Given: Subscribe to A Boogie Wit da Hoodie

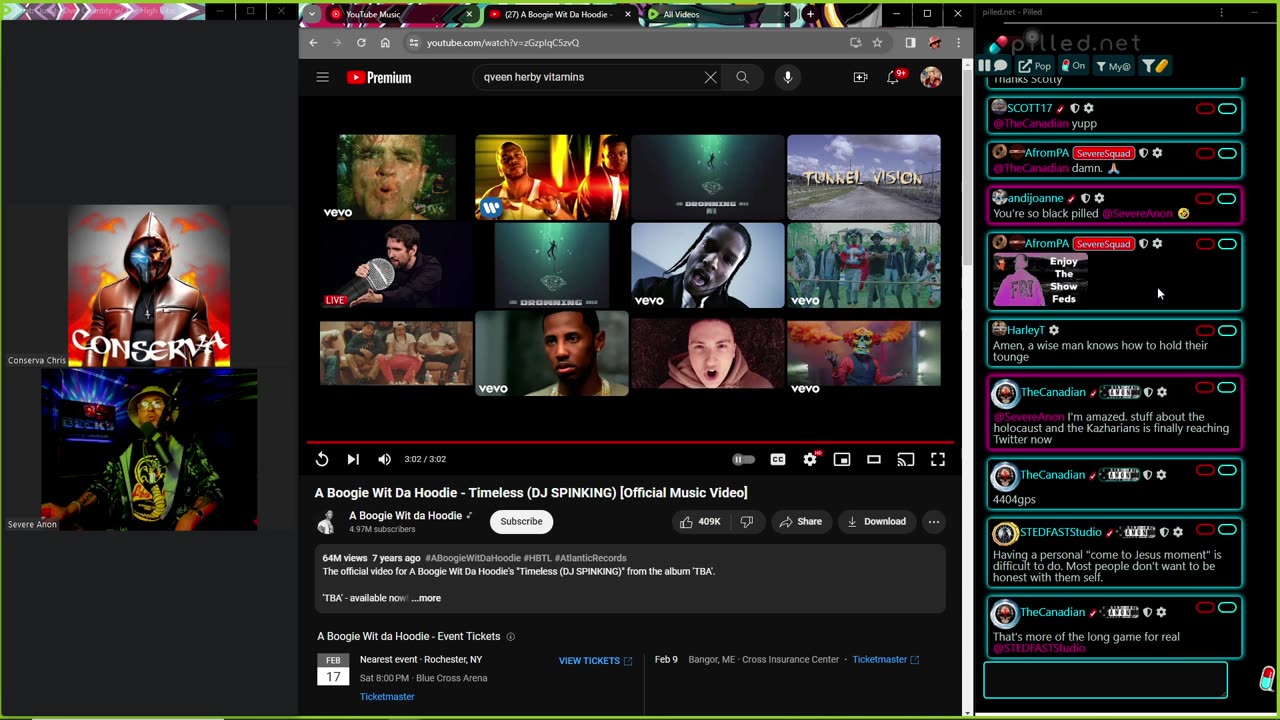Looking at the screenshot, I should click(521, 521).
